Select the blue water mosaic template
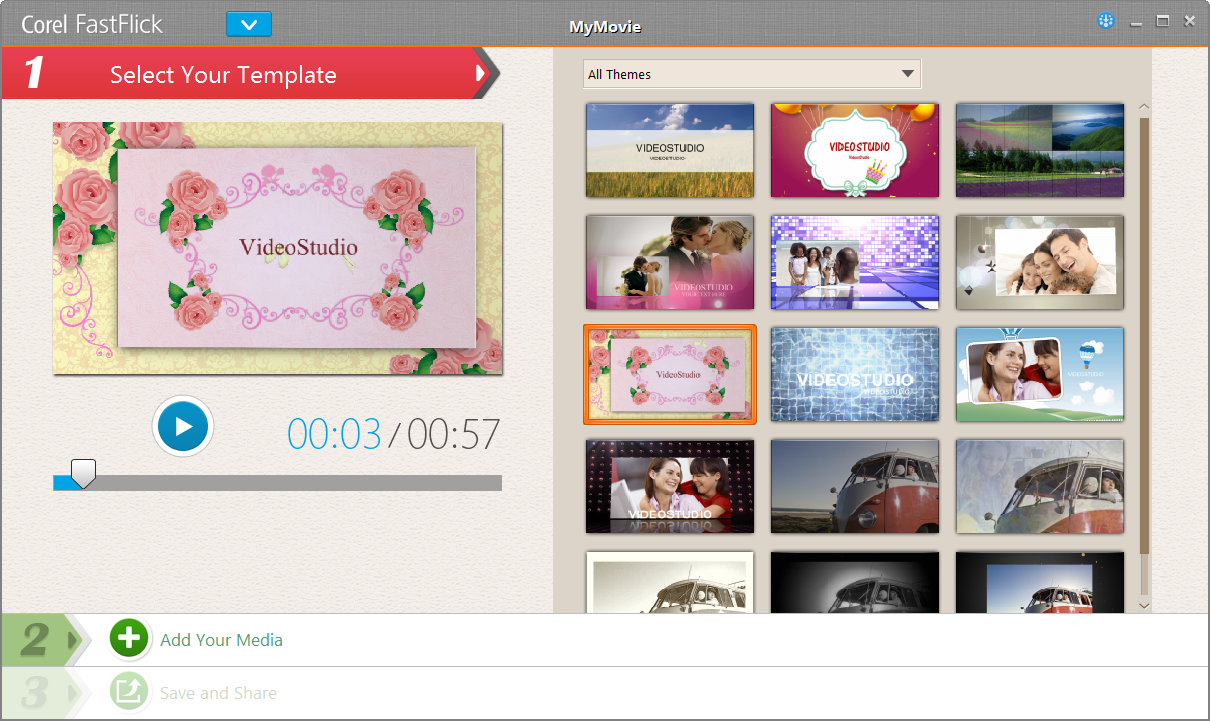1210x721 pixels. (855, 374)
